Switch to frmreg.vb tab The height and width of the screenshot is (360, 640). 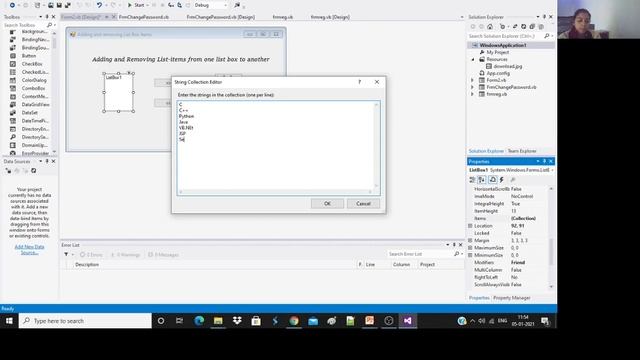coord(282,17)
